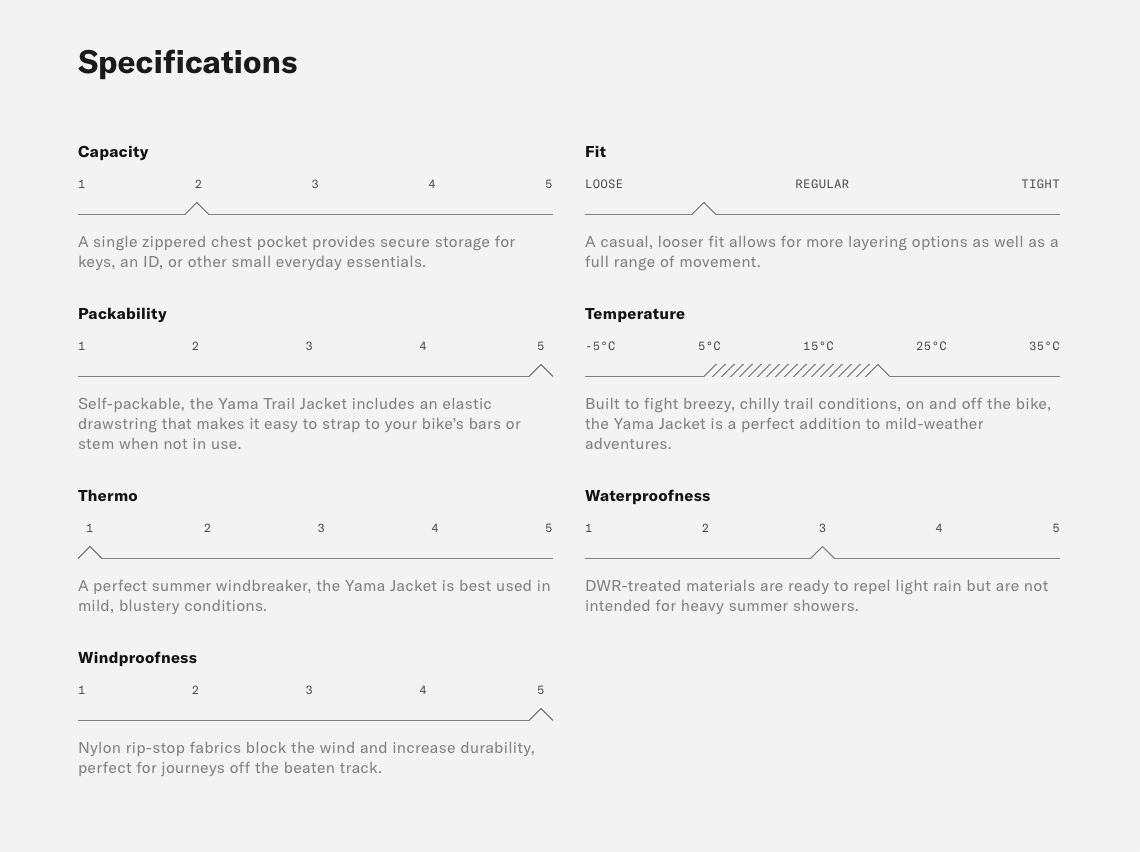Image resolution: width=1140 pixels, height=852 pixels.
Task: Click the Waterproofness marker at level 3
Action: (822, 552)
